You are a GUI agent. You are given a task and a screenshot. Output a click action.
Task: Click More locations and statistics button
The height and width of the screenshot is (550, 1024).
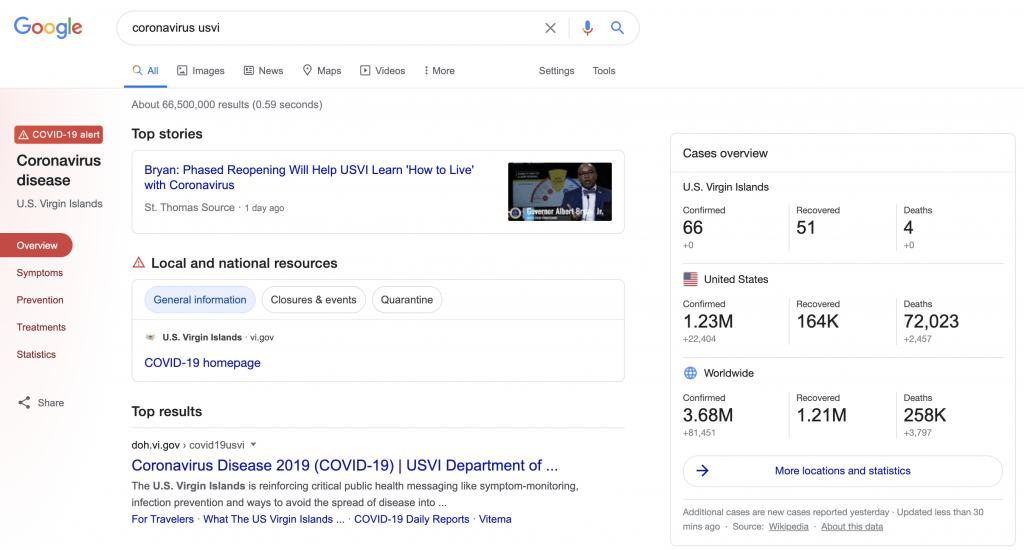click(842, 471)
